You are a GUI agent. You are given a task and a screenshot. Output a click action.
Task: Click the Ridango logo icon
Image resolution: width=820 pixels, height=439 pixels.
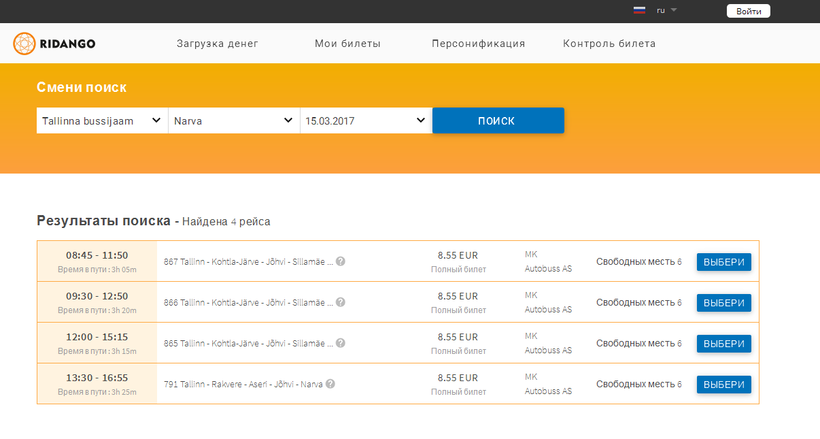coord(25,44)
